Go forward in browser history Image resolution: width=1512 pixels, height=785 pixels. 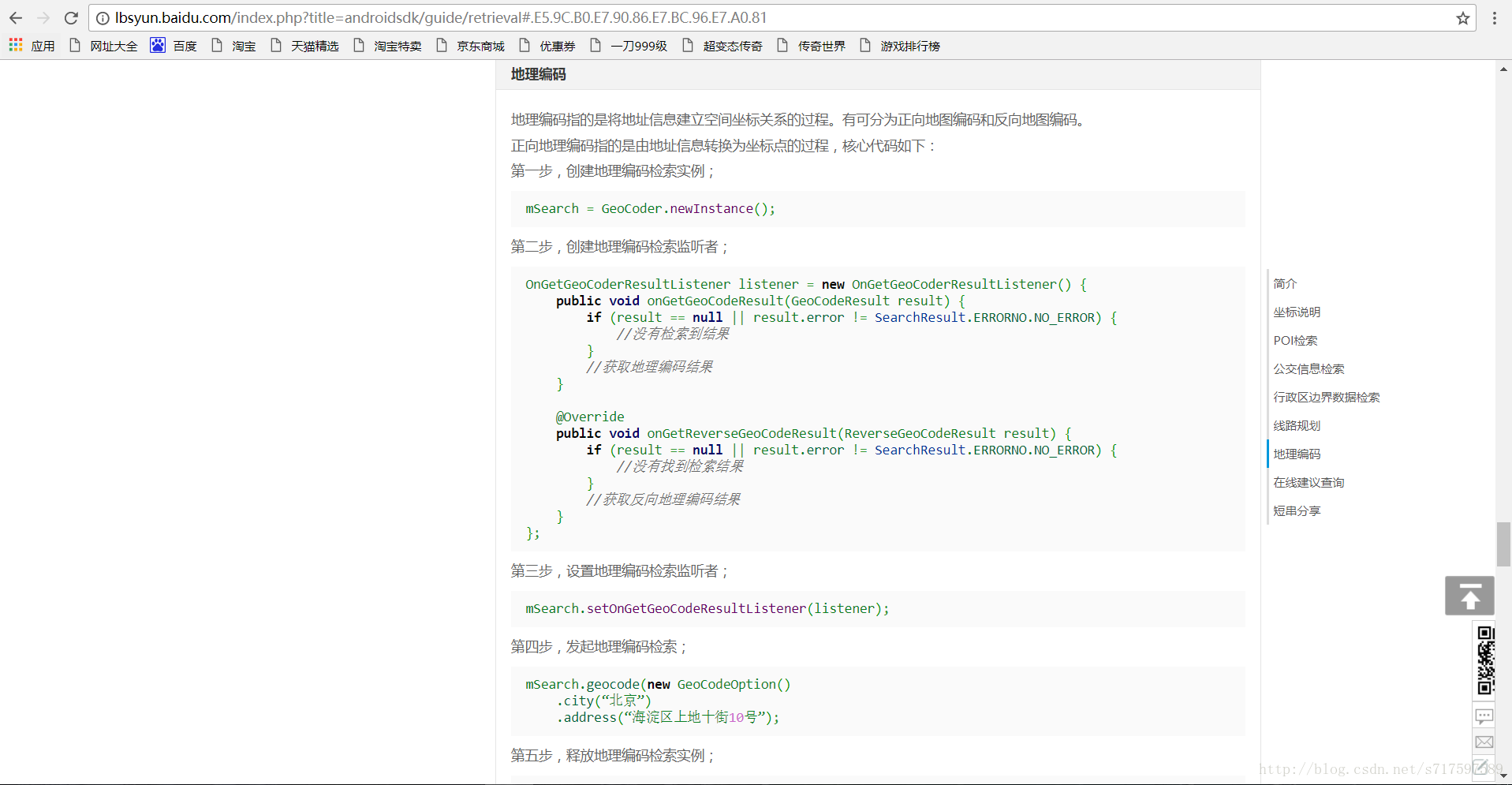43,17
